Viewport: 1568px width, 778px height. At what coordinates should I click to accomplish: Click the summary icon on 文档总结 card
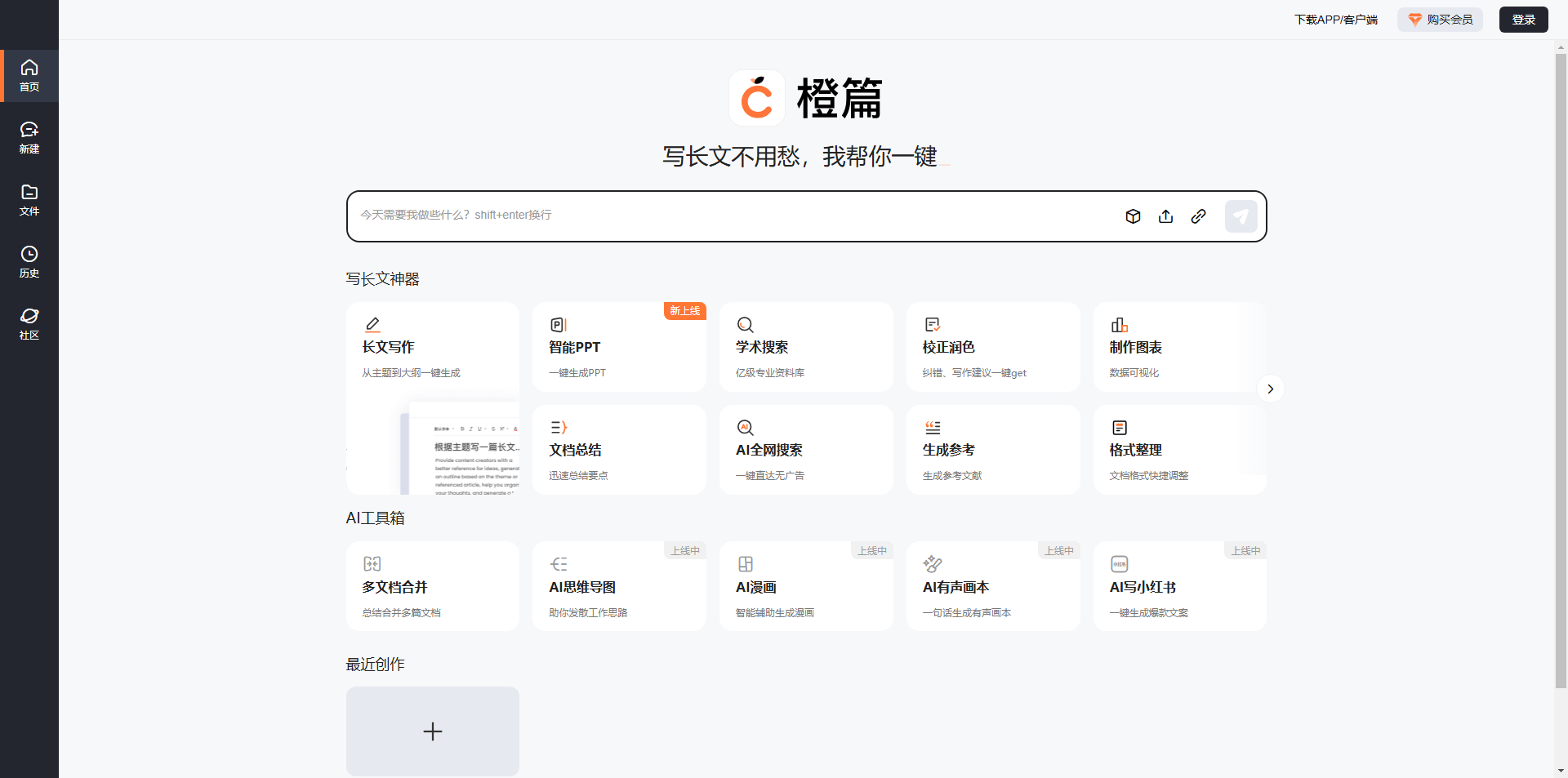559,428
